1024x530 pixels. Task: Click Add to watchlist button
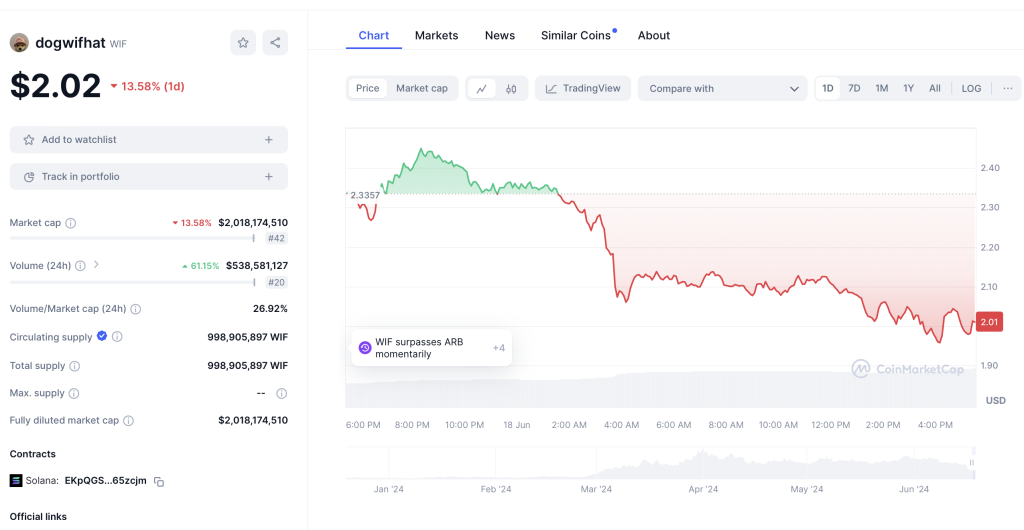(x=149, y=140)
